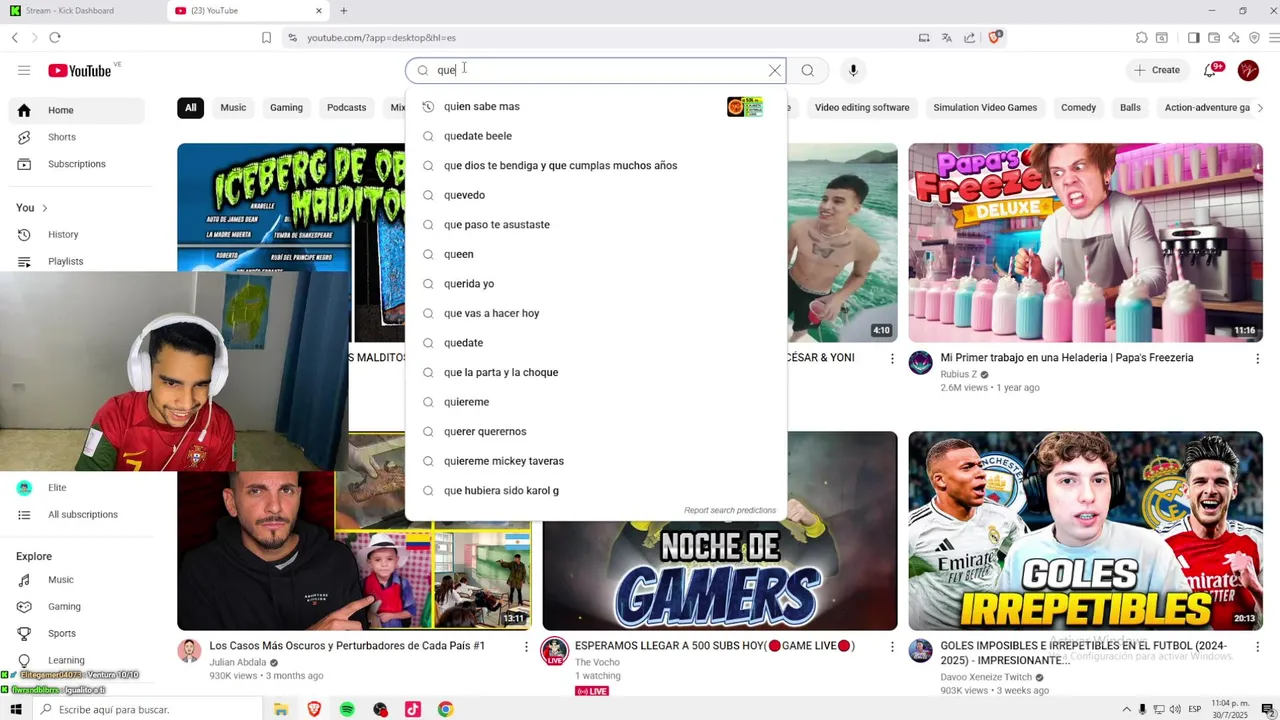Click the YouTube search input field
The image size is (1280, 720).
(597, 70)
